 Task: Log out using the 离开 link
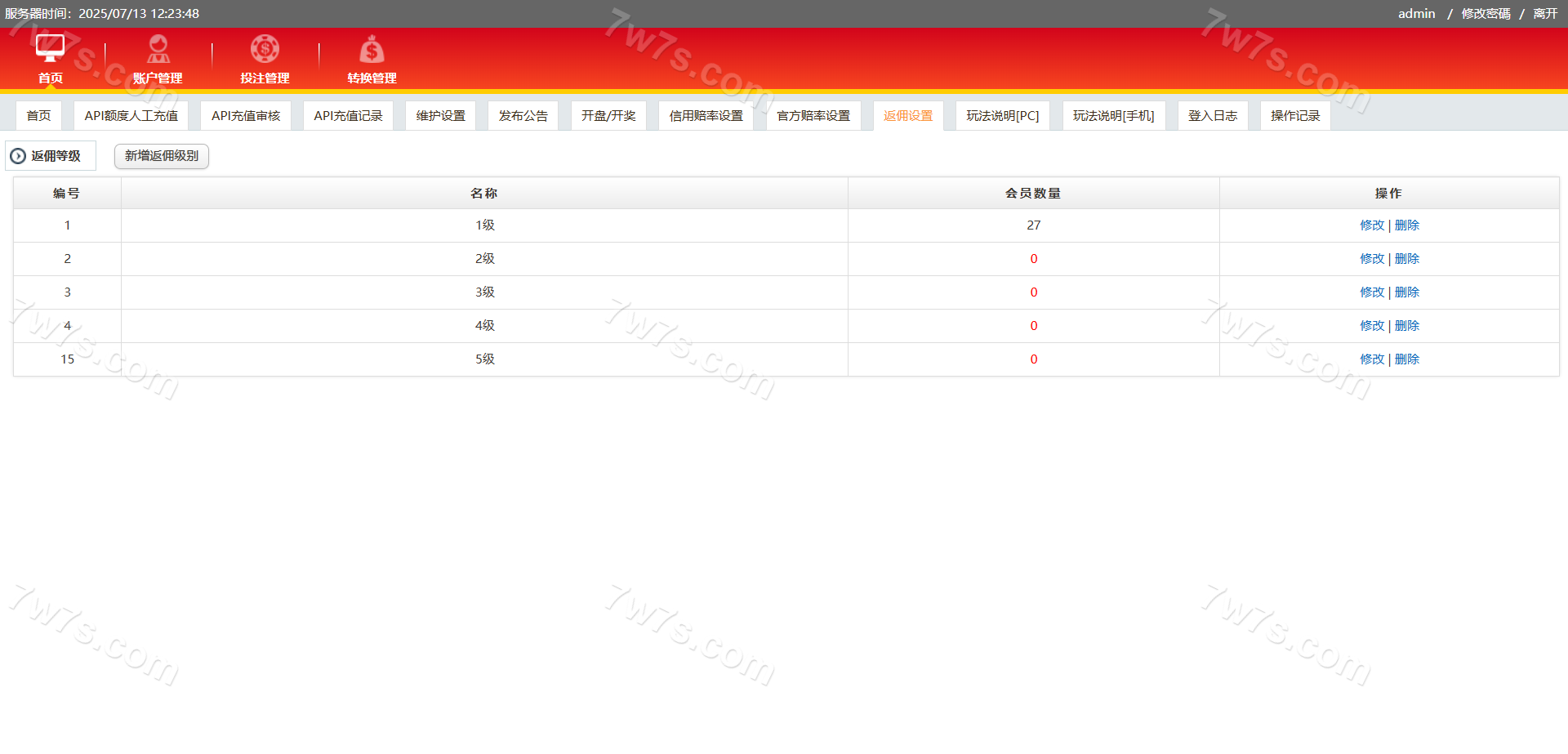(x=1545, y=14)
